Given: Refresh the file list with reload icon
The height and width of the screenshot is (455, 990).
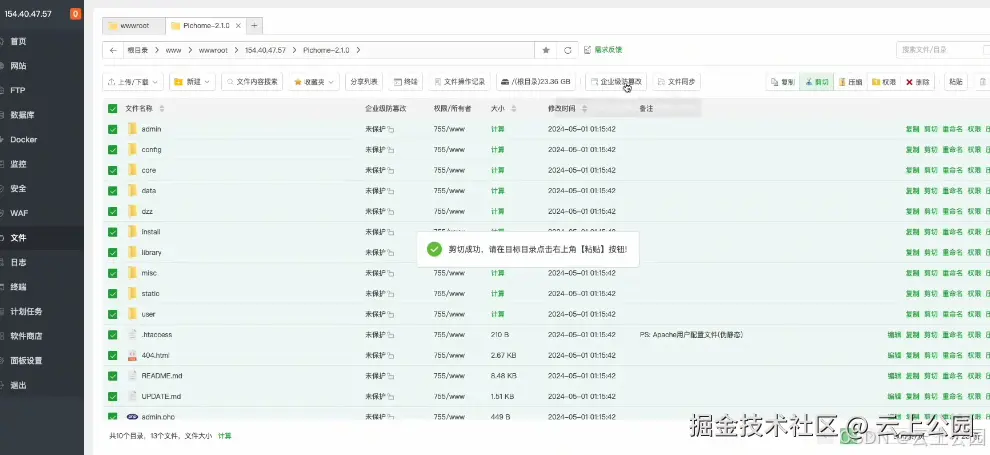Looking at the screenshot, I should pos(568,50).
